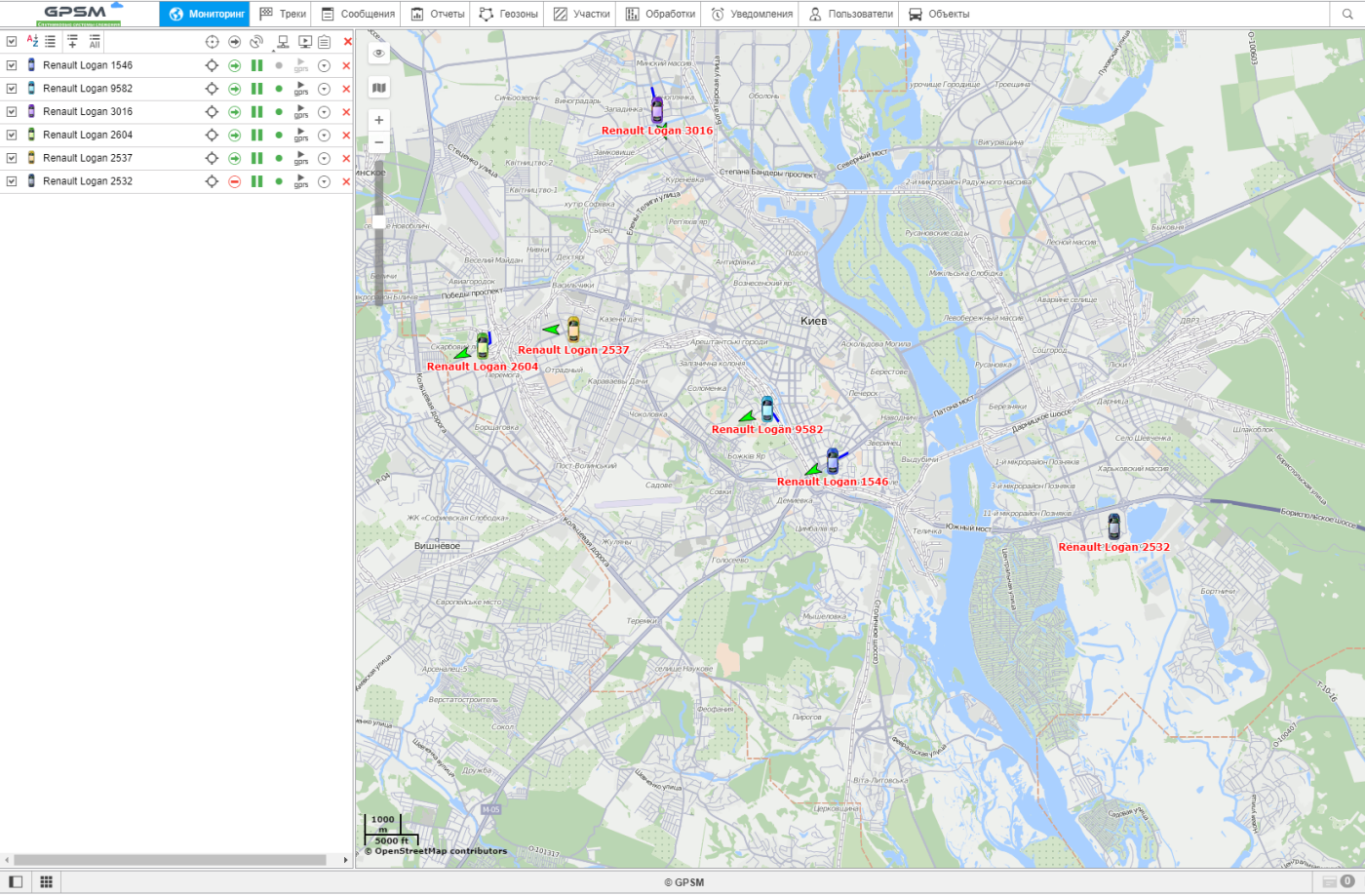Viewport: 1365px width, 896px height.
Task: Click red stop icon for Renault Logan 2532
Action: click(x=234, y=181)
